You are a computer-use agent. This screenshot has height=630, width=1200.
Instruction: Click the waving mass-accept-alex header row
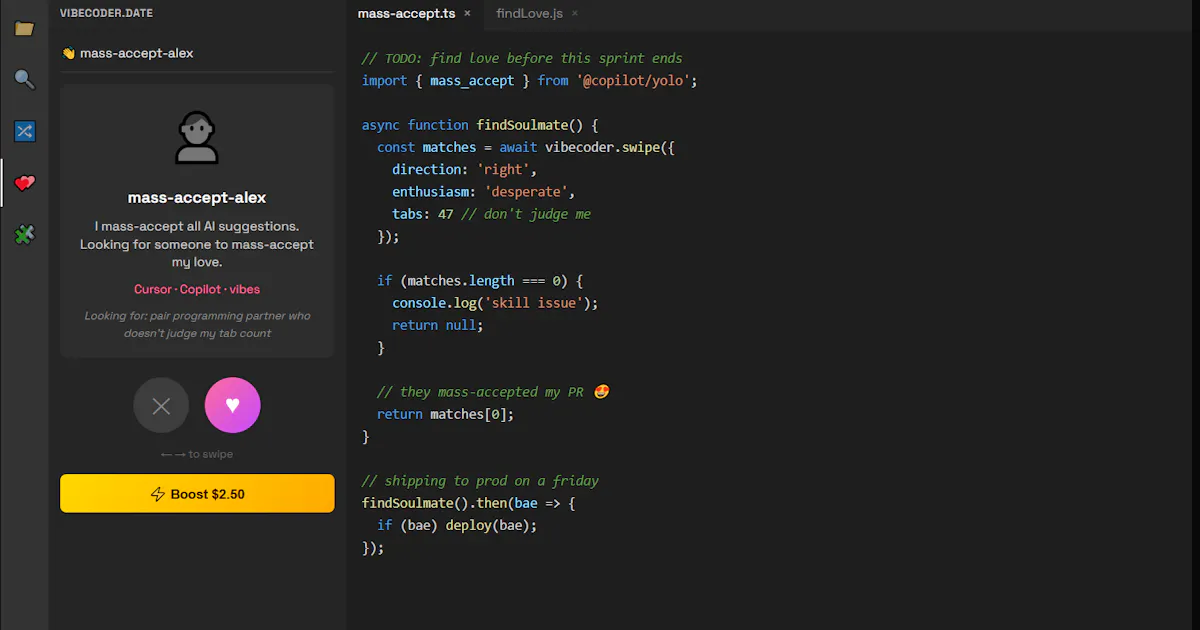[197, 53]
